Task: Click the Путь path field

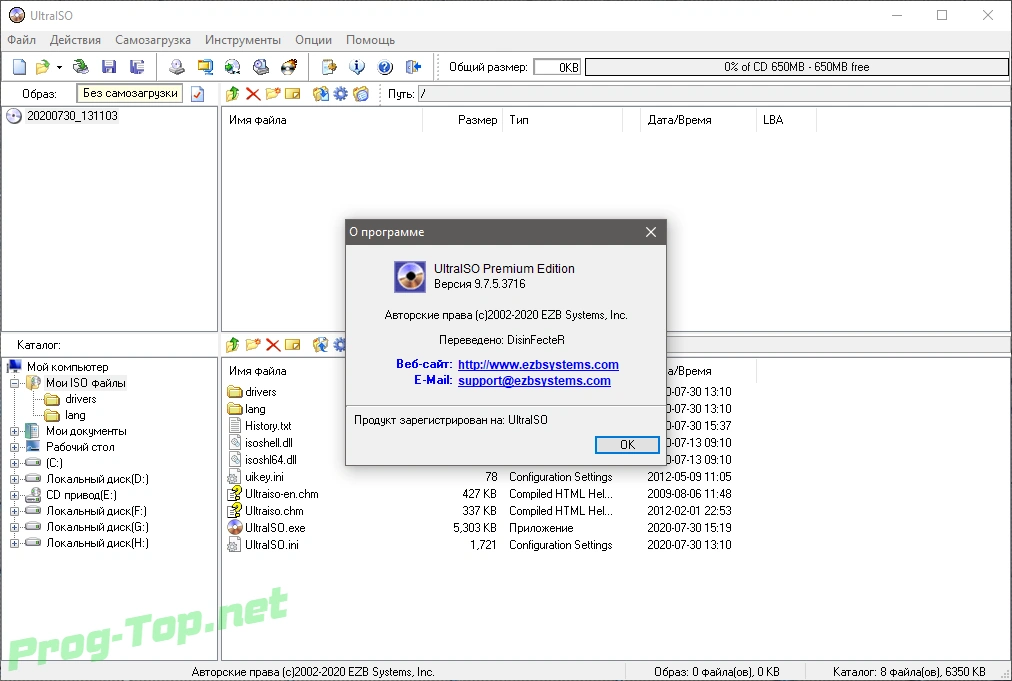Action: click(714, 94)
